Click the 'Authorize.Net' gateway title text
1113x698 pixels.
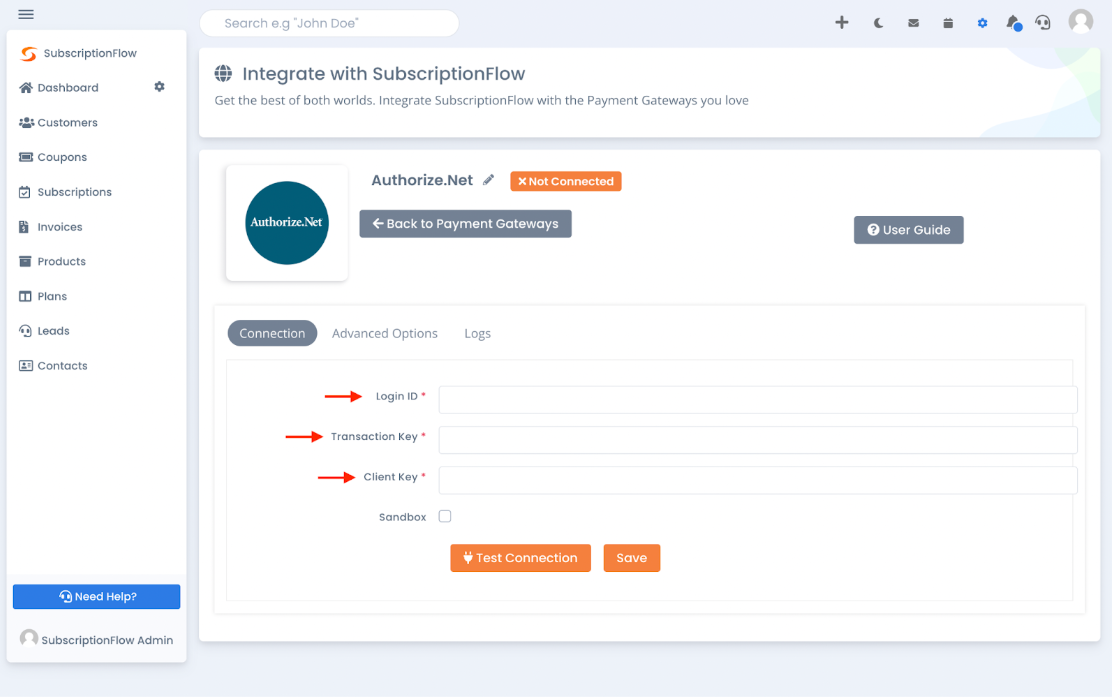pos(422,180)
